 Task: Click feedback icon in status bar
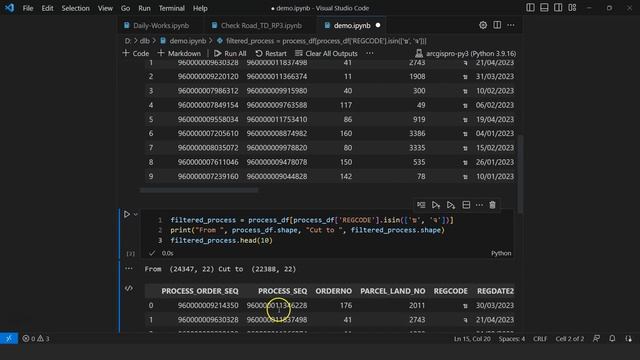[596, 338]
